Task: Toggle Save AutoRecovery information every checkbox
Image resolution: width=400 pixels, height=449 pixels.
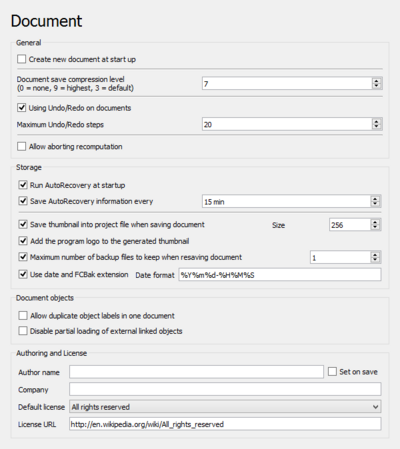Action: pos(23,201)
